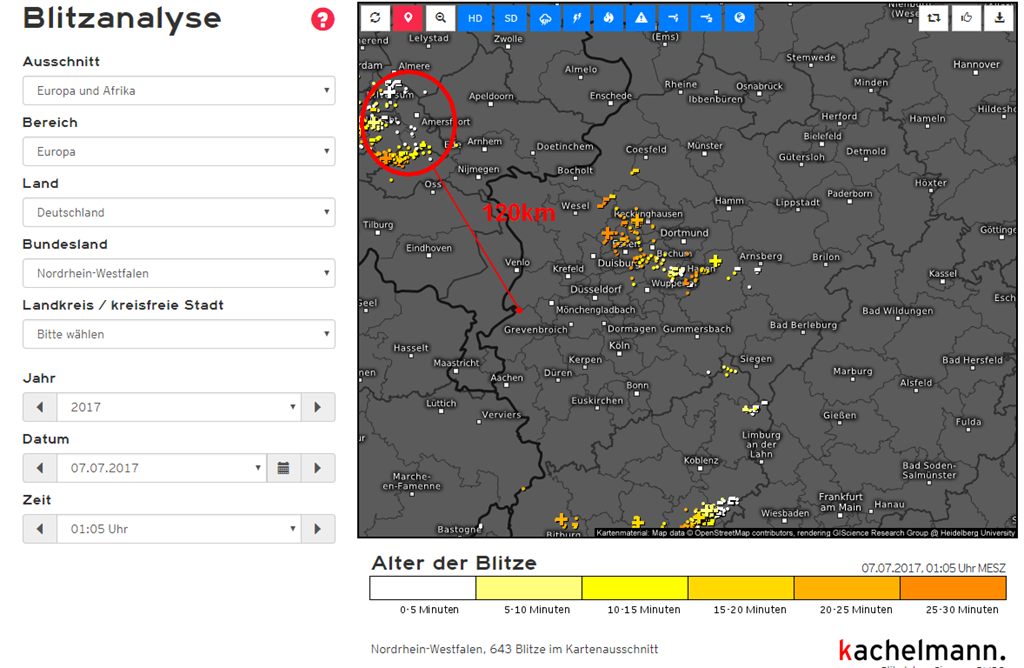Click the download icon on map
This screenshot has height=668, width=1024.
pyautogui.click(x=999, y=18)
